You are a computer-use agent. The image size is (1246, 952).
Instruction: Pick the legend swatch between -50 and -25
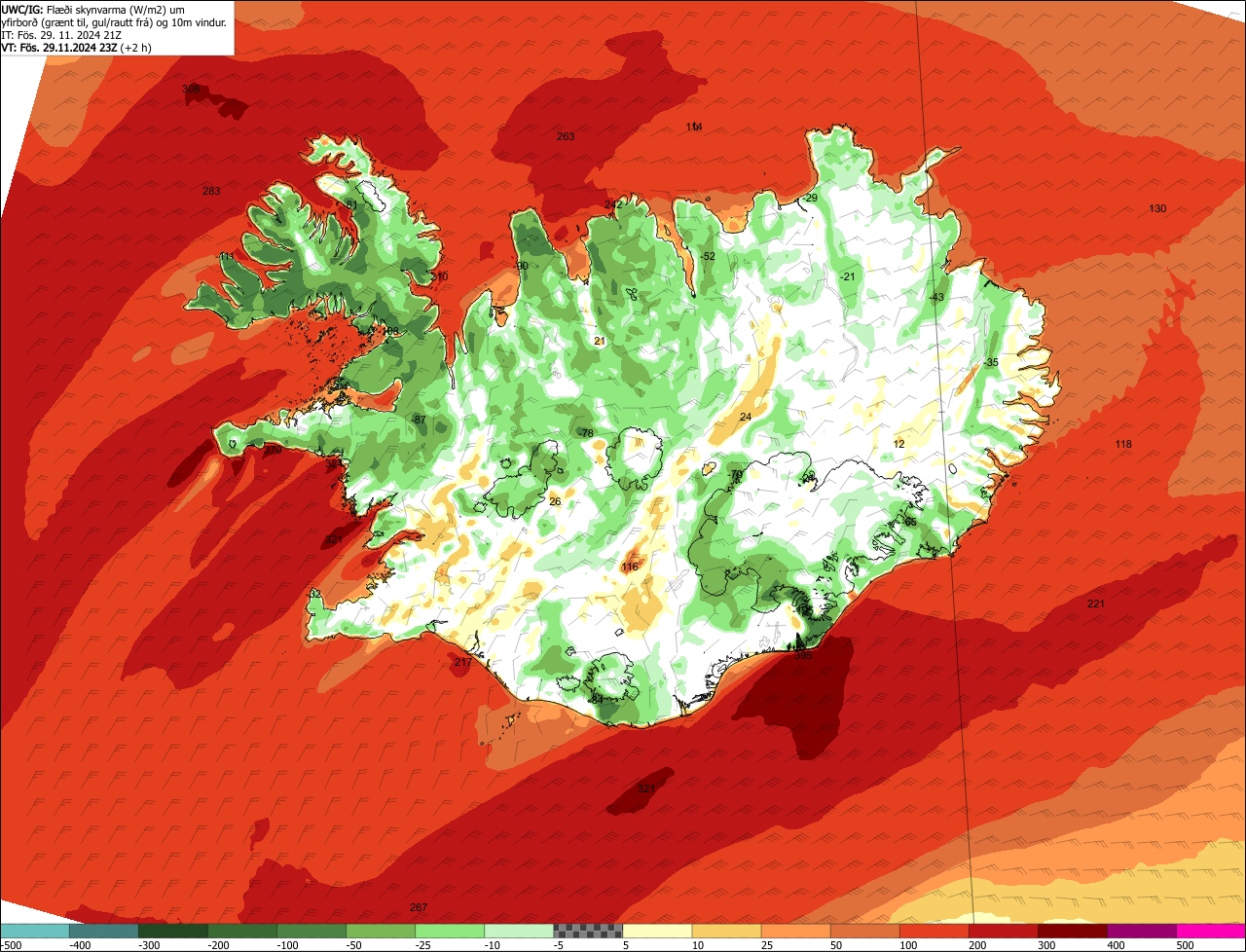point(381,930)
